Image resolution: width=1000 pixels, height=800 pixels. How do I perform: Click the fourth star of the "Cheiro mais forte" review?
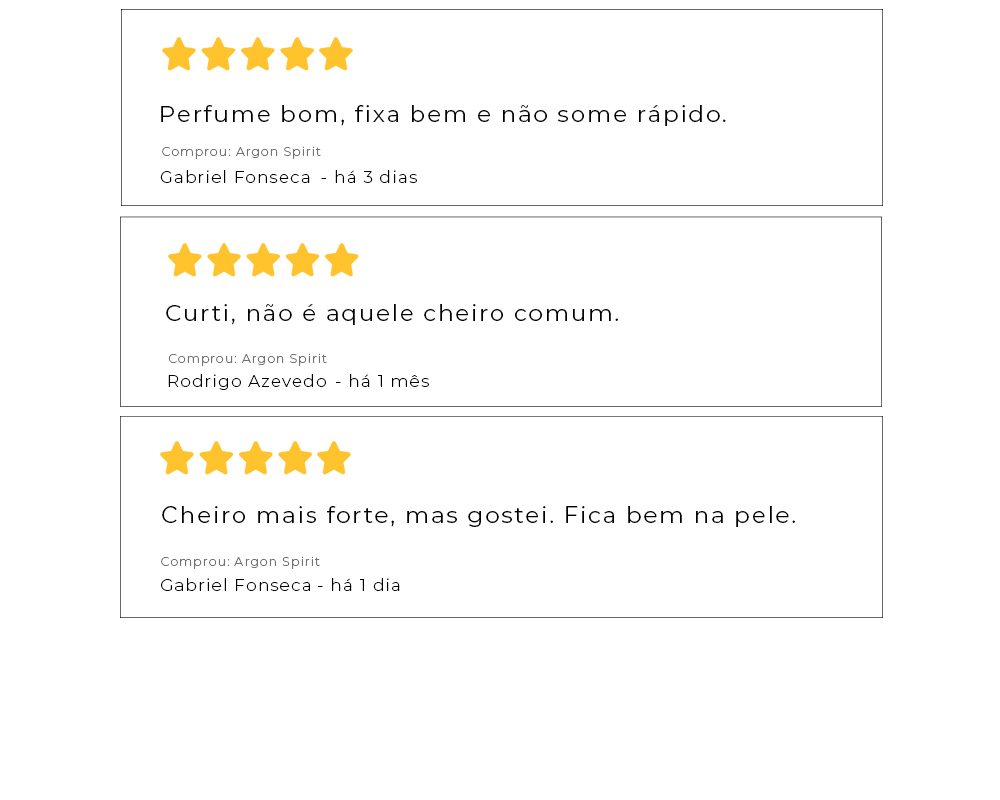point(295,459)
